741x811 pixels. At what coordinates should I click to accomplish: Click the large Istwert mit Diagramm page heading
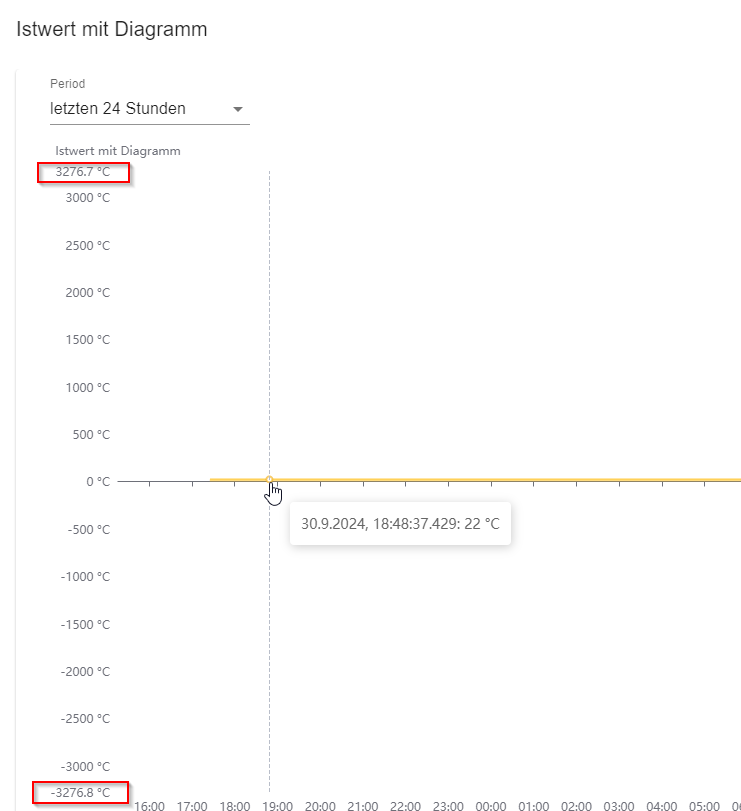(x=112, y=29)
